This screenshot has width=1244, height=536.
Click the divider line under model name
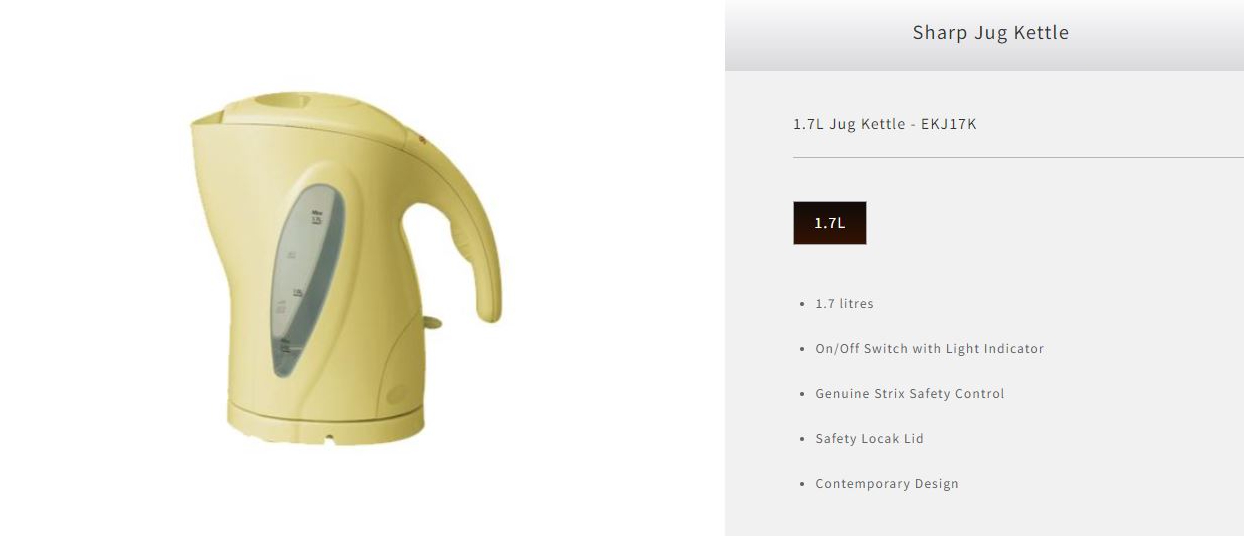click(x=1018, y=158)
